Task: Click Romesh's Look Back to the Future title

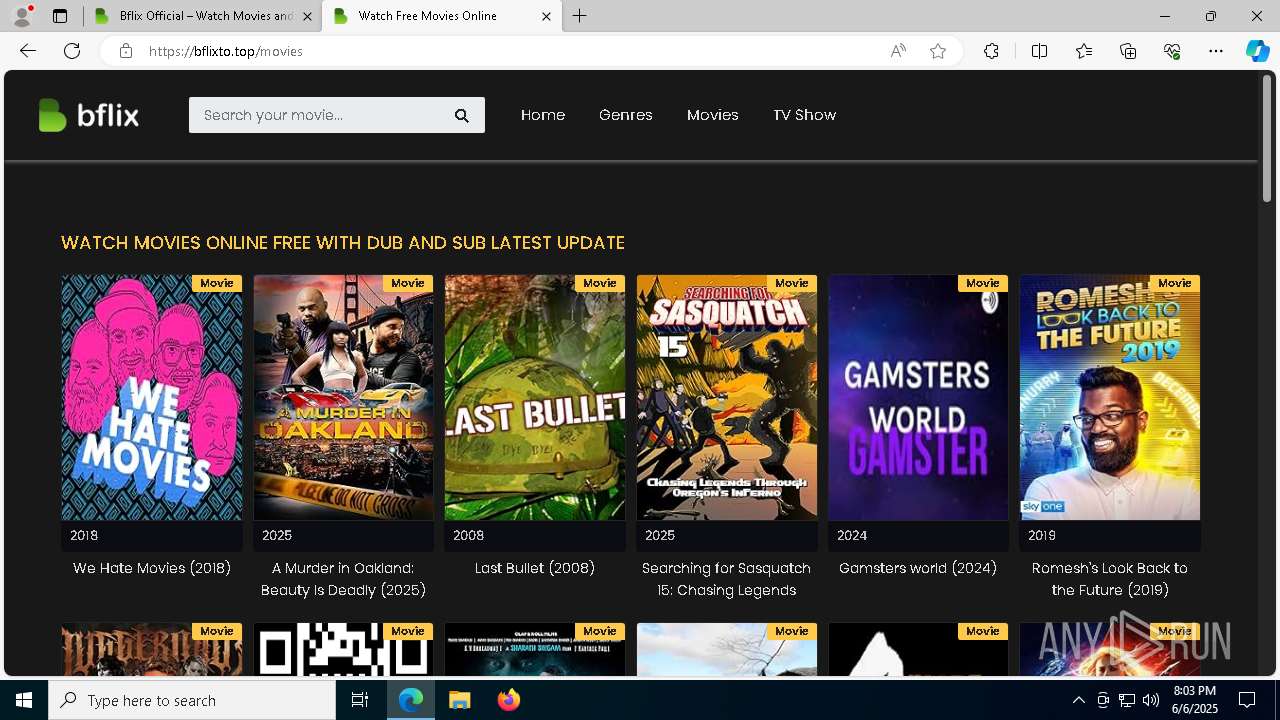Action: [1110, 579]
